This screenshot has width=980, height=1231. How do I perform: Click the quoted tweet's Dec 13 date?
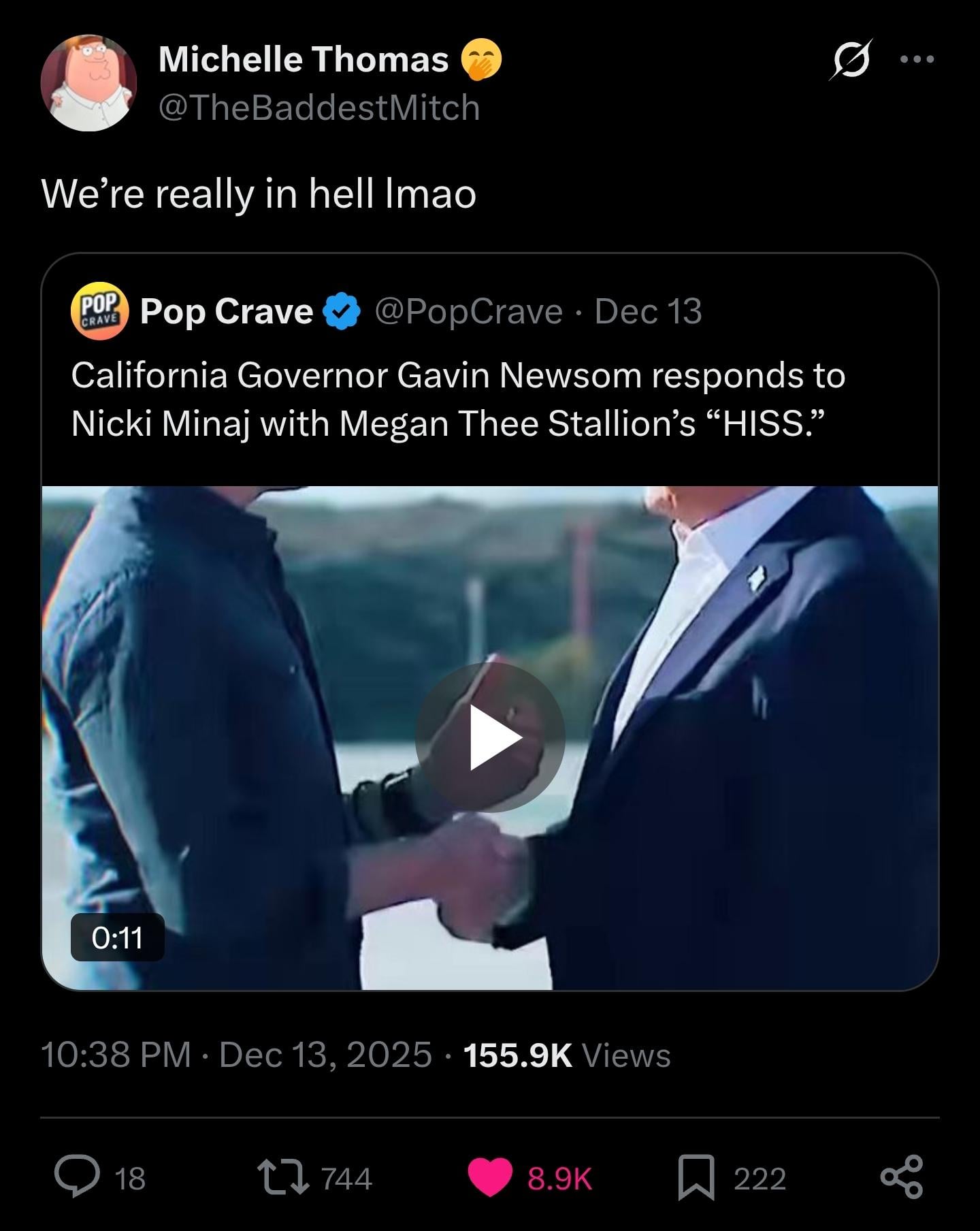648,311
